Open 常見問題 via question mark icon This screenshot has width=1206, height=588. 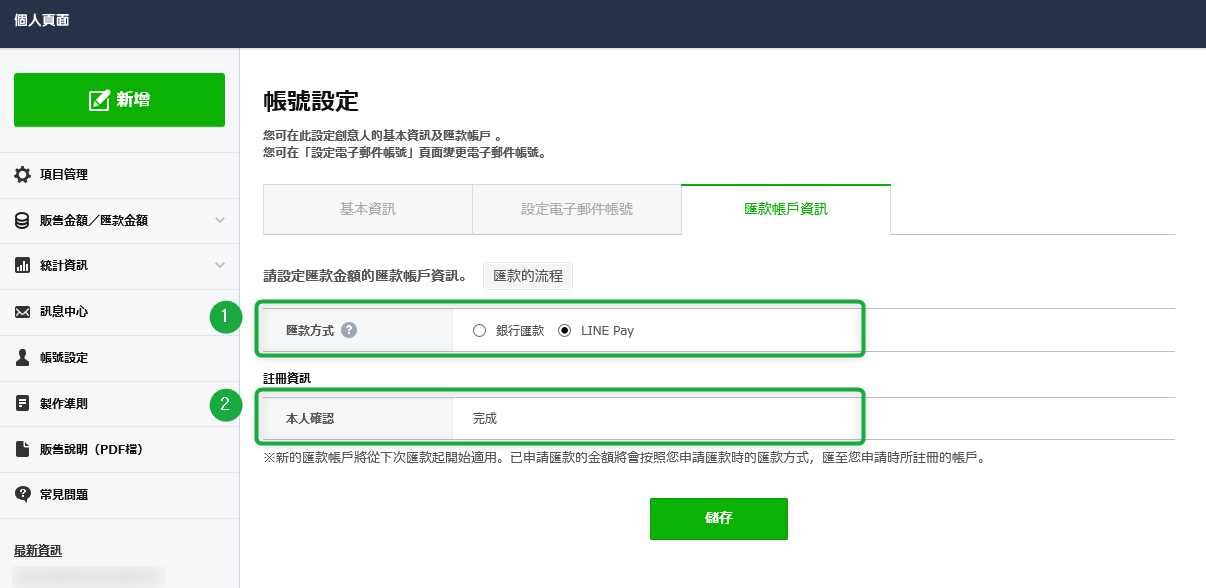tap(22, 495)
